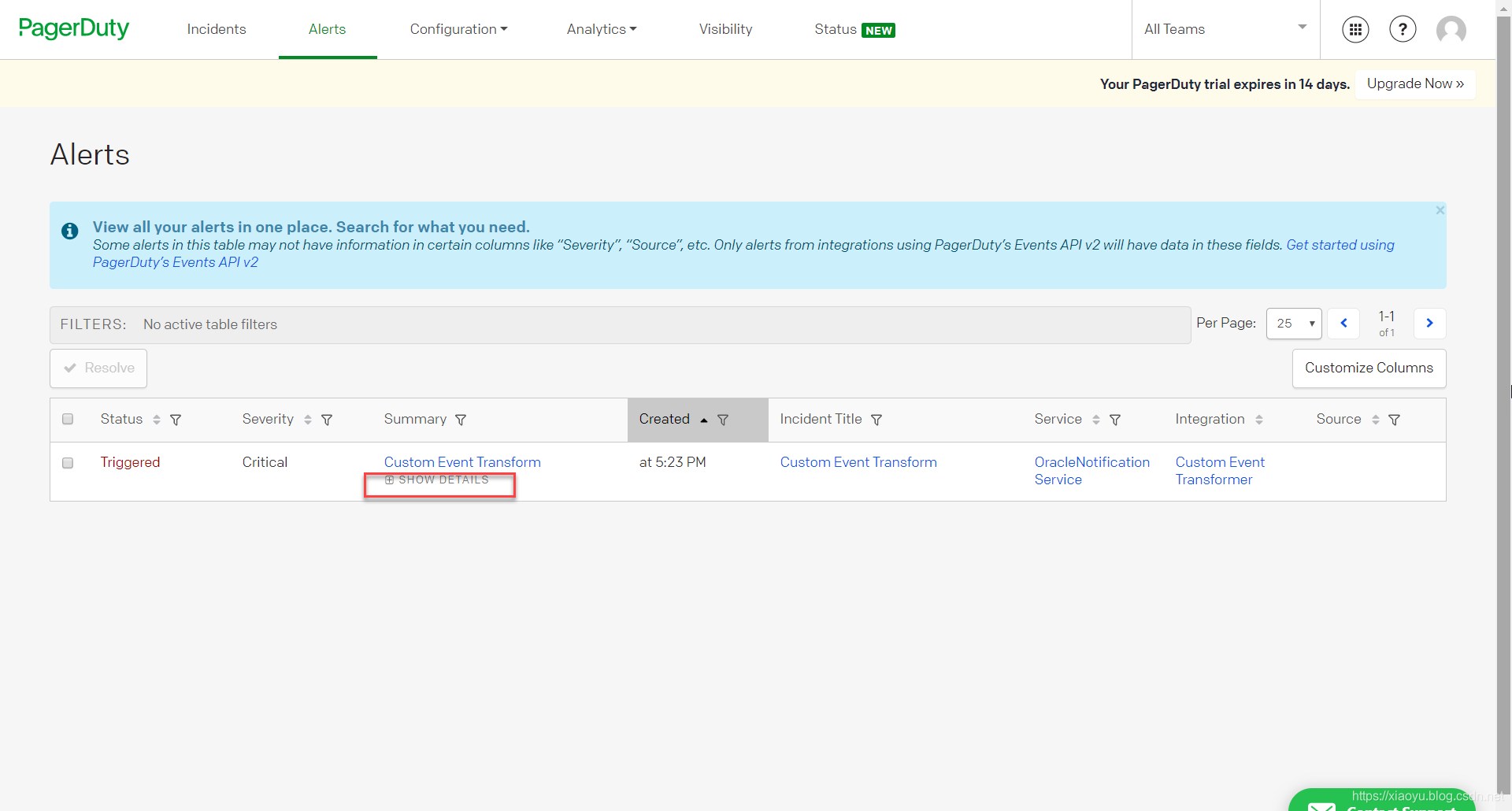Sort by Status column arrows

click(157, 420)
